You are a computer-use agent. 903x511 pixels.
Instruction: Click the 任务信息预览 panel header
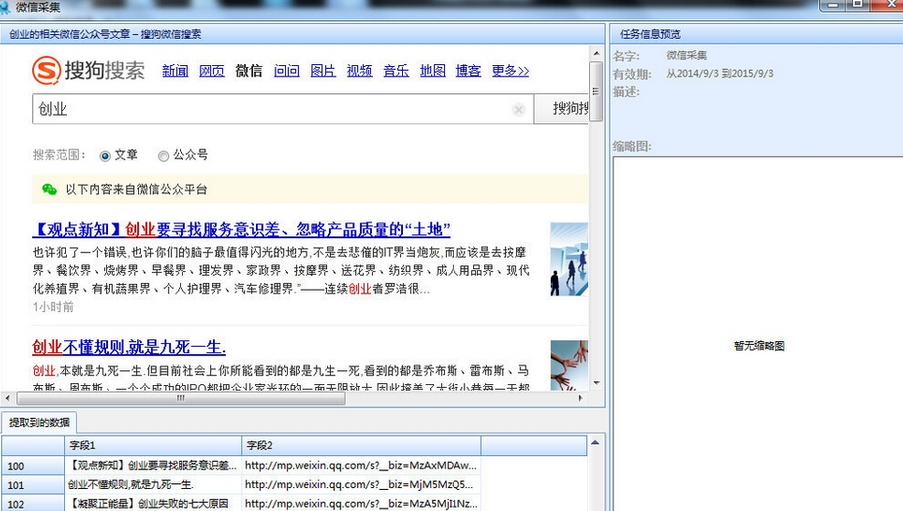click(756, 34)
